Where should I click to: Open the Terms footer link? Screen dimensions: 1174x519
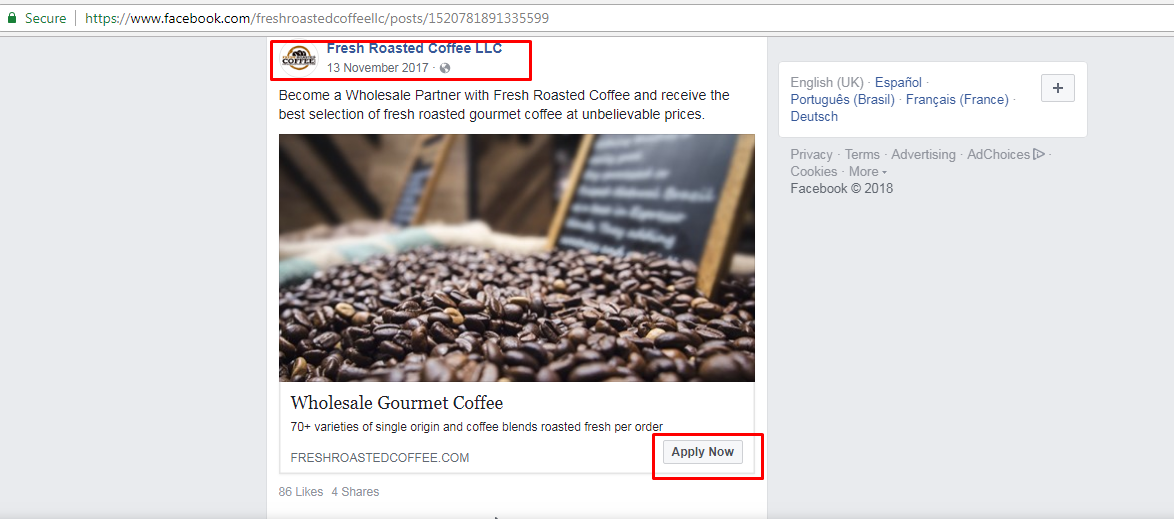pyautogui.click(x=863, y=154)
